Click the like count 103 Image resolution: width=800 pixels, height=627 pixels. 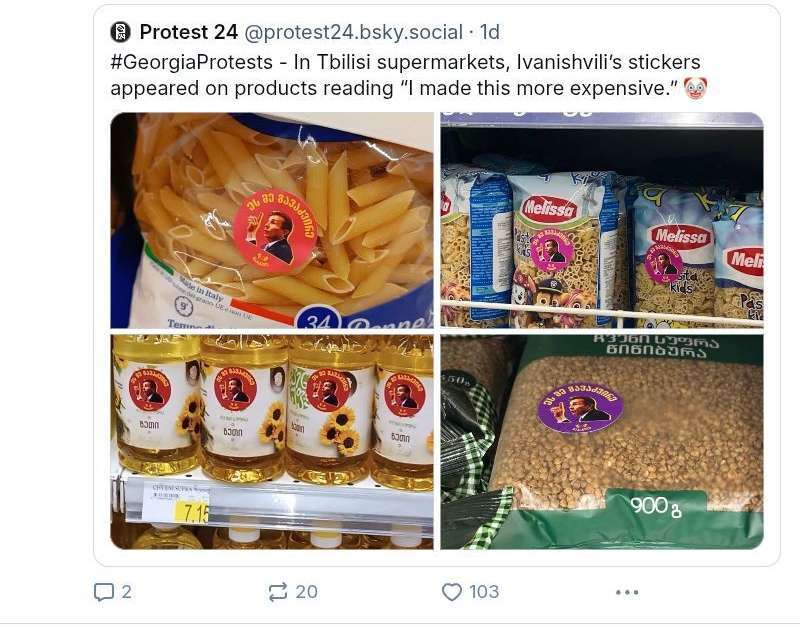point(484,592)
